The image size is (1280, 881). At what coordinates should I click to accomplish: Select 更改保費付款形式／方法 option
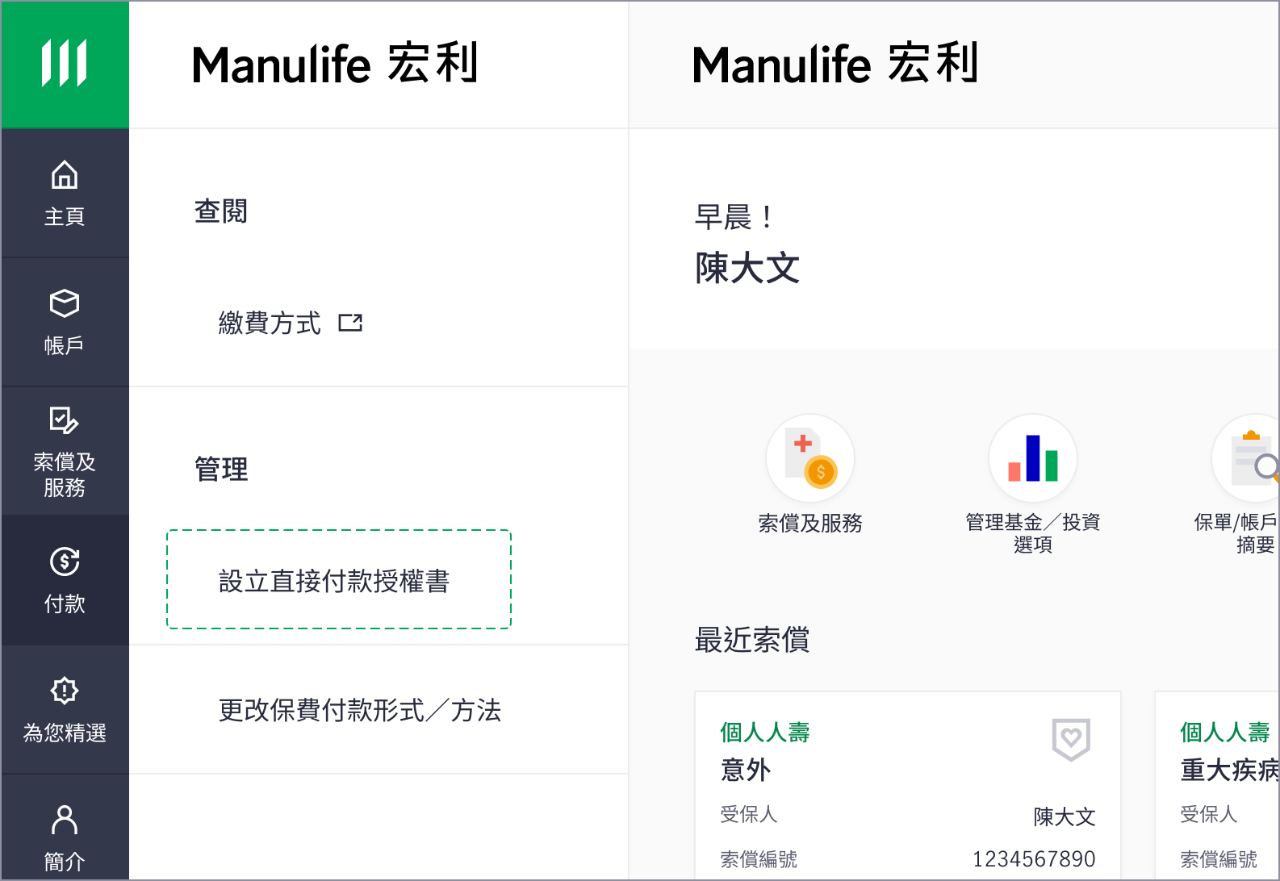[x=360, y=710]
